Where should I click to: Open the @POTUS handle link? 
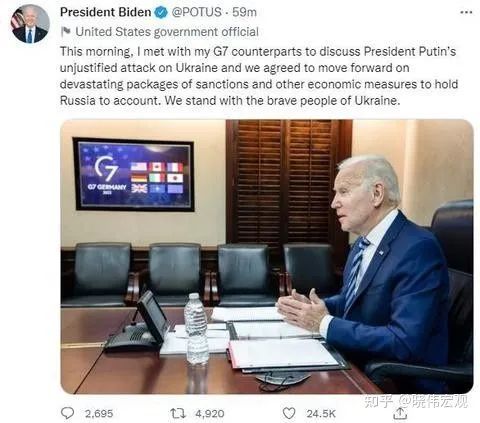pos(196,12)
